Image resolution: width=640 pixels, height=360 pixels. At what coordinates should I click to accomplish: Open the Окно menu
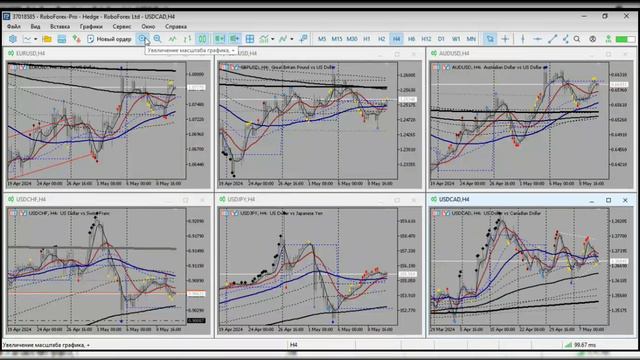pyautogui.click(x=148, y=26)
